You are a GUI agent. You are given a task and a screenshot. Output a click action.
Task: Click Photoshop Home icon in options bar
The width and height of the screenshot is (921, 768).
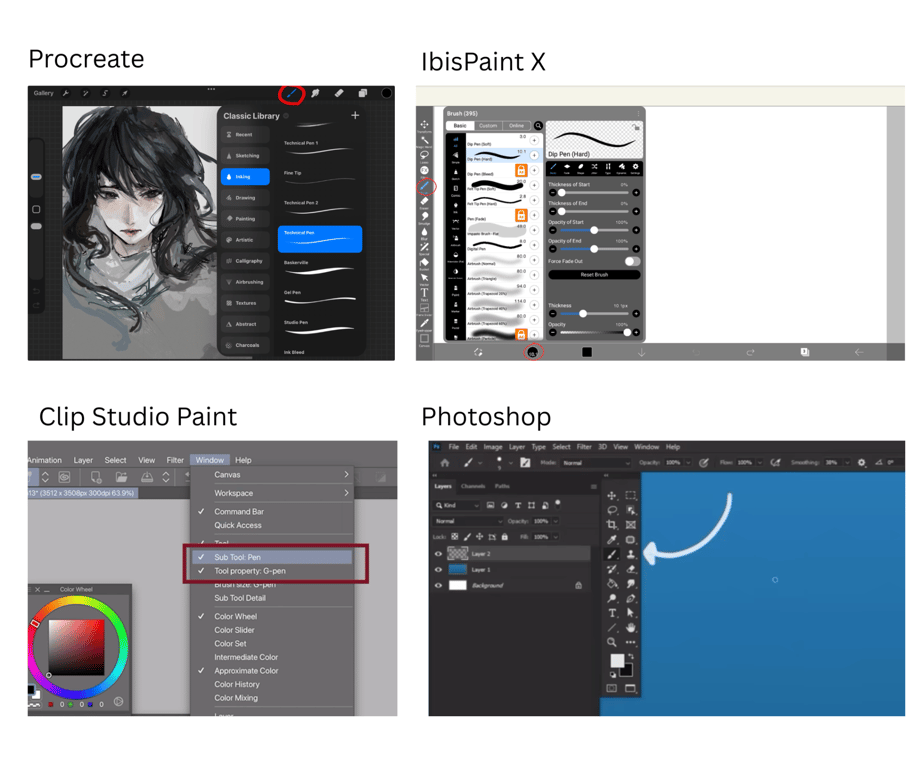(445, 463)
